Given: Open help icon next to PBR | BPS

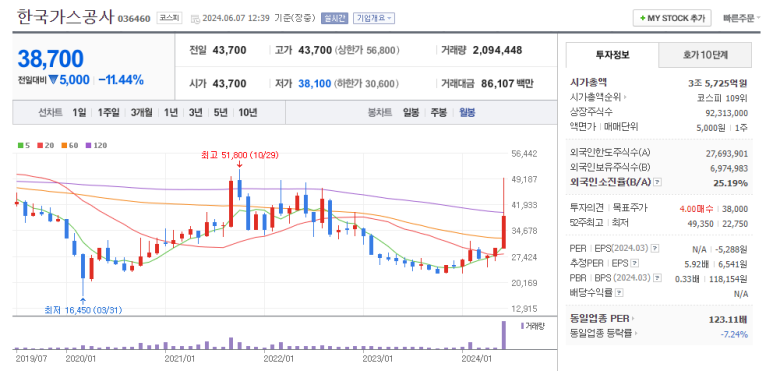Looking at the screenshot, I should pyautogui.click(x=657, y=278).
